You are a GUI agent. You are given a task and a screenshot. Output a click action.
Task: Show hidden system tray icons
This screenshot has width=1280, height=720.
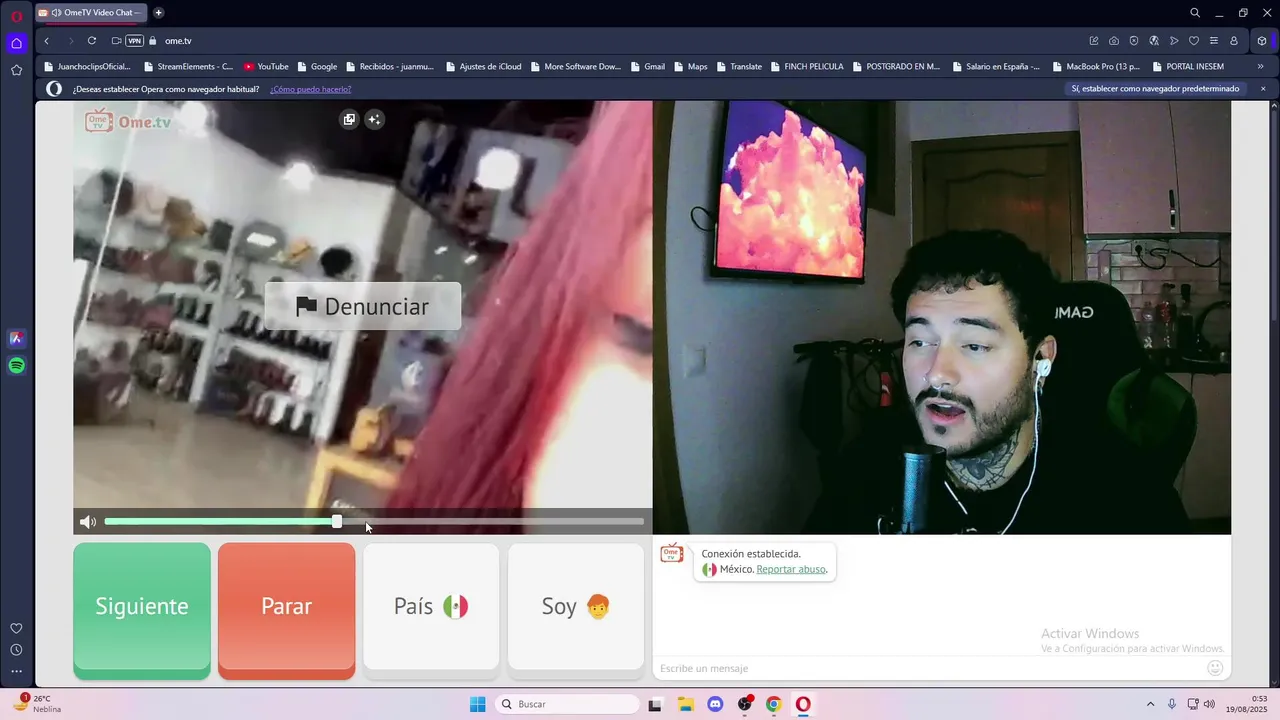tap(1150, 704)
